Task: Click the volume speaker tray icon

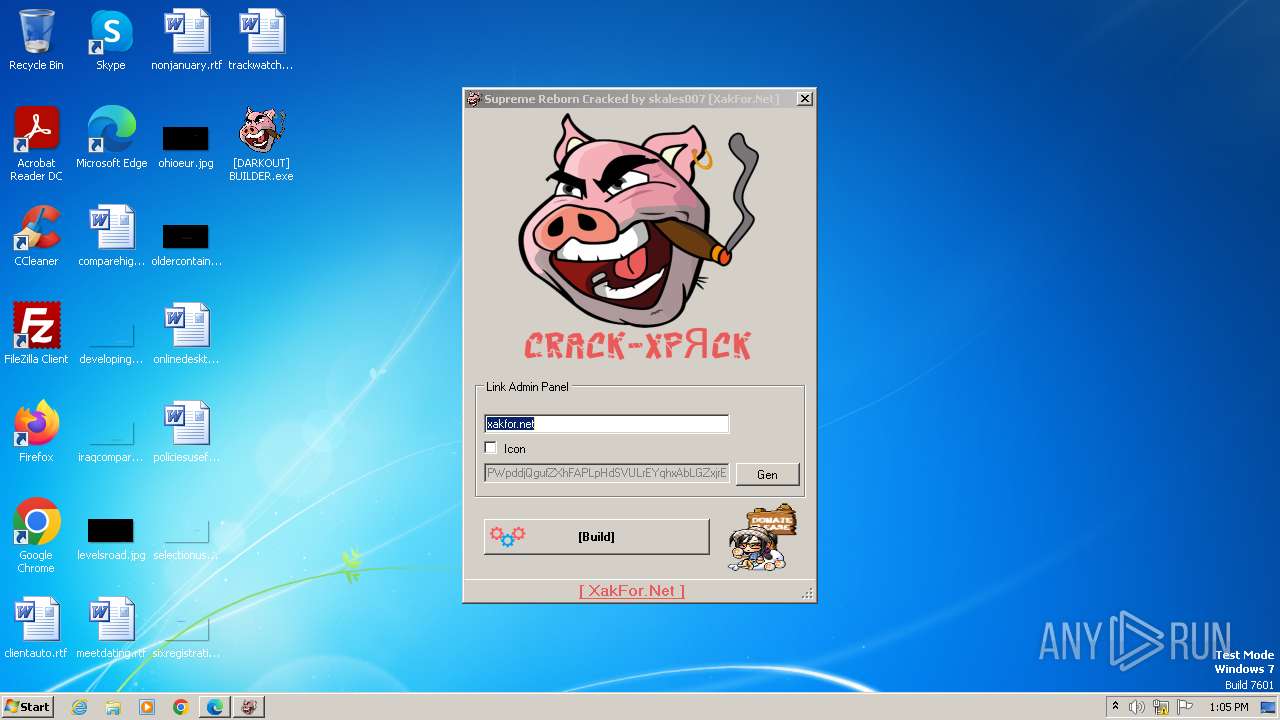Action: pos(1137,707)
